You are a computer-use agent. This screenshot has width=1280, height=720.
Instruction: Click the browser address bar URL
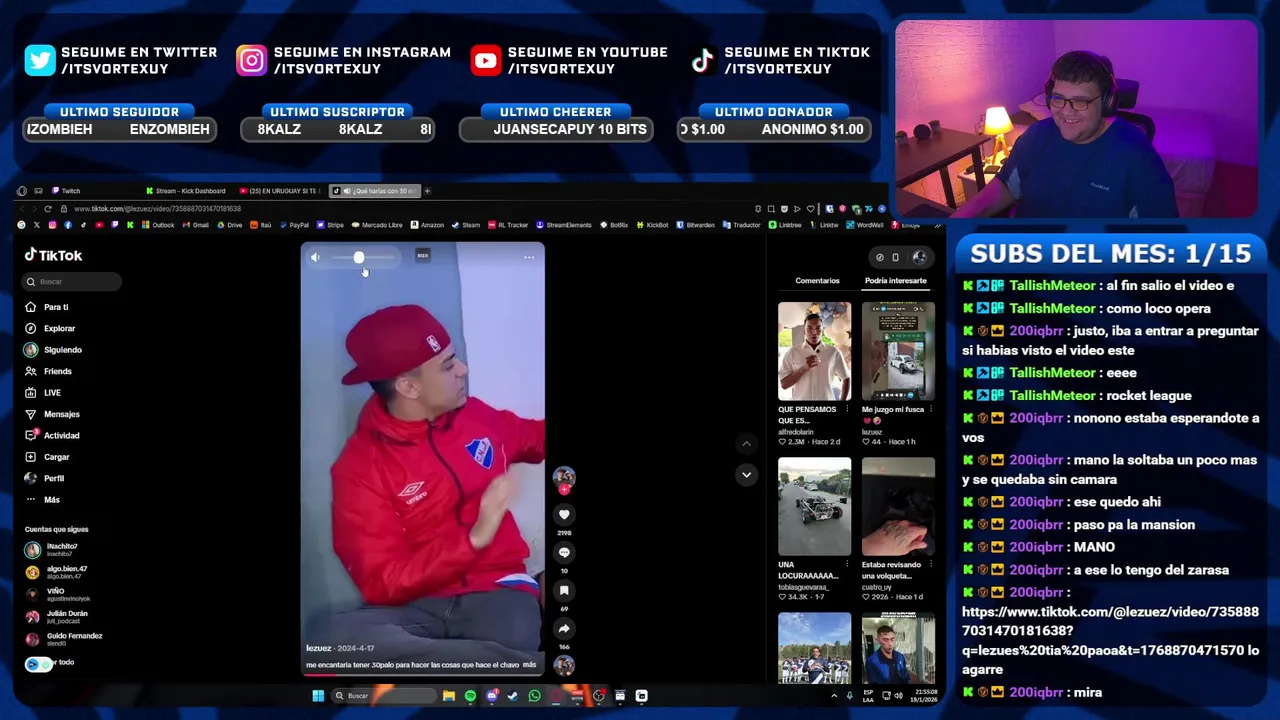coord(157,209)
